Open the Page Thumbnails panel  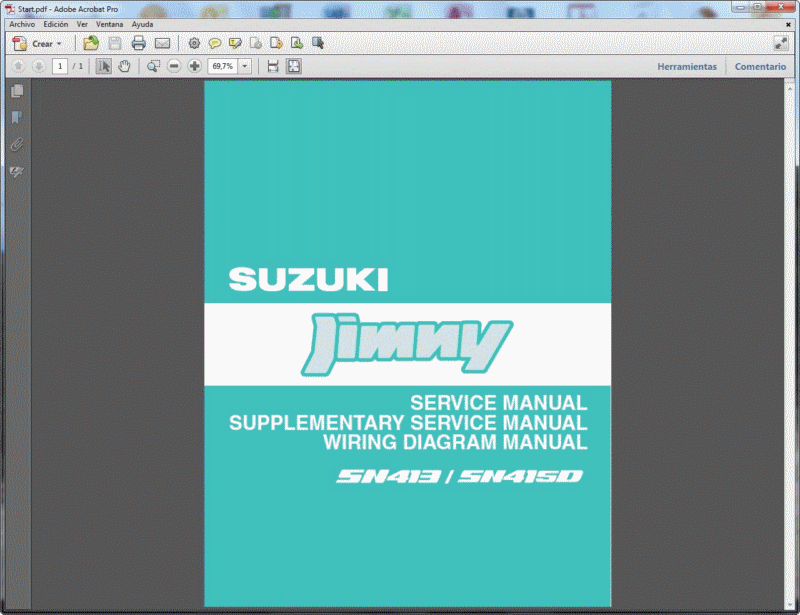point(16,91)
